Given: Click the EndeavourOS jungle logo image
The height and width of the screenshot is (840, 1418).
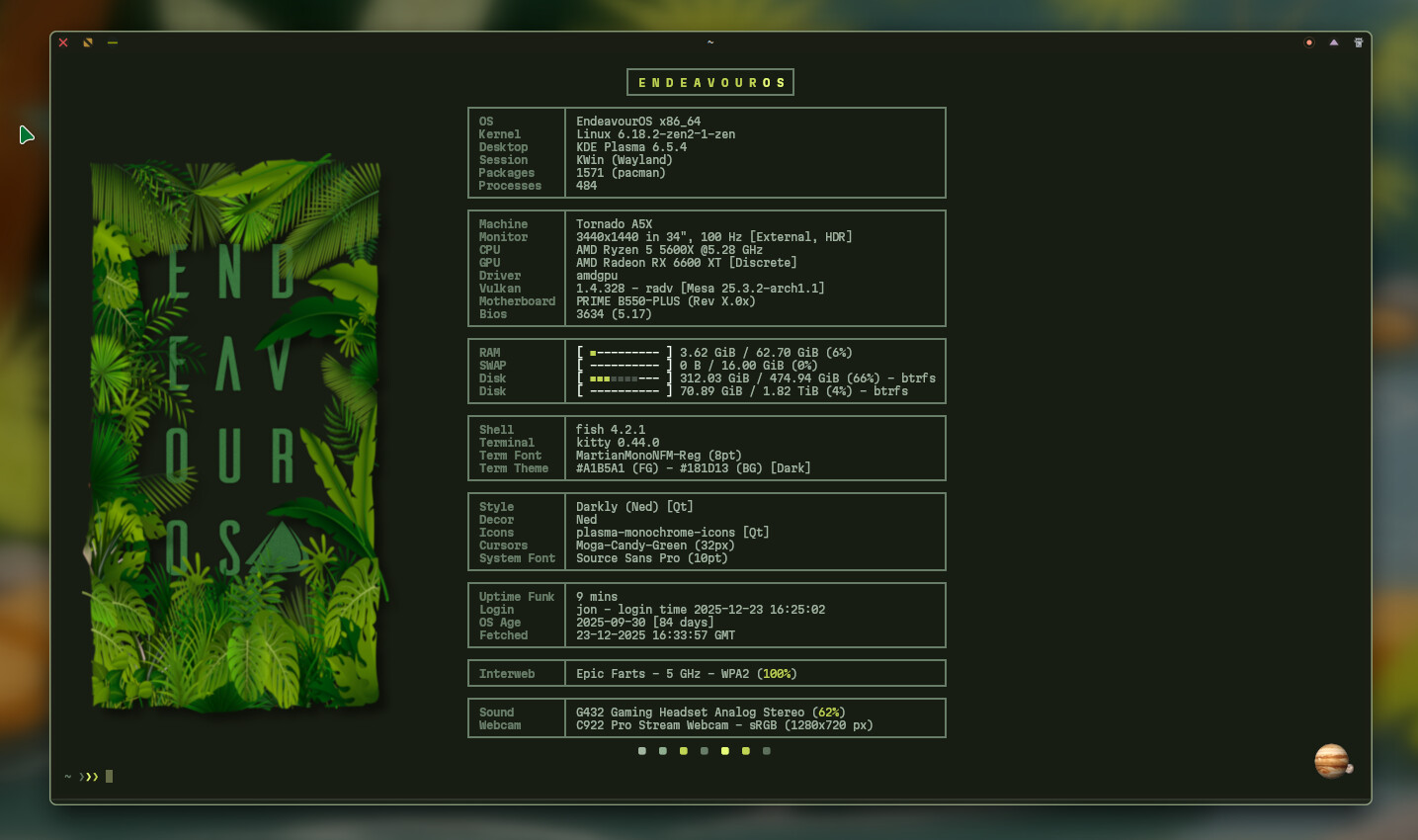Looking at the screenshot, I should coord(235,433).
